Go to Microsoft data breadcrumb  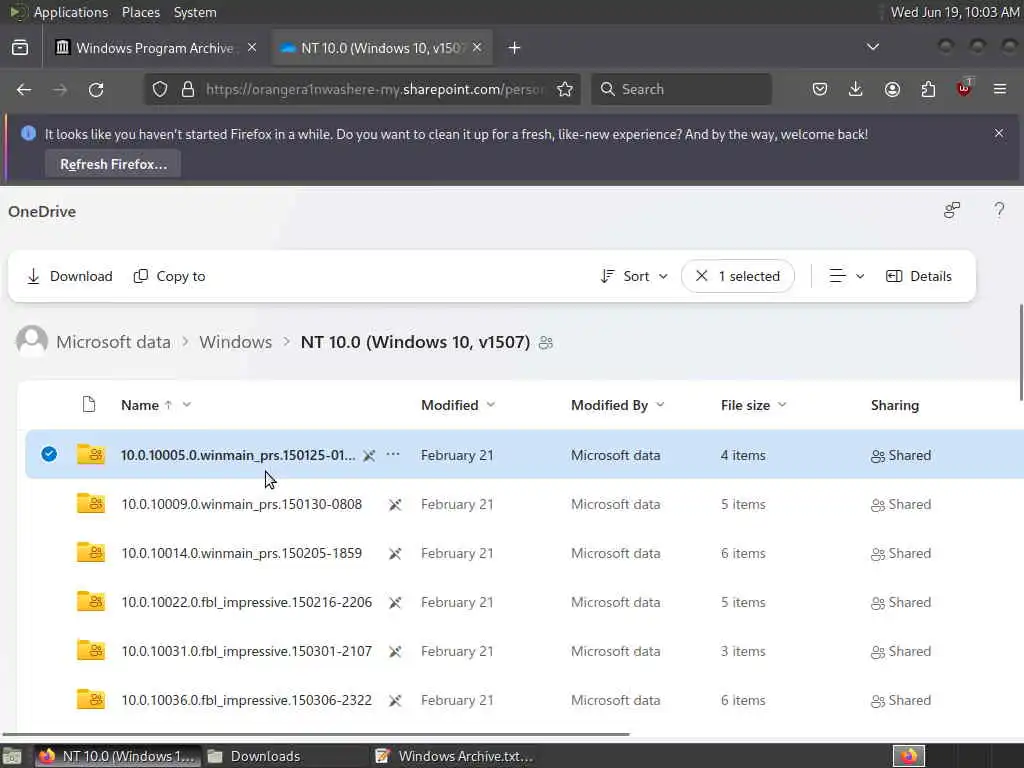113,342
